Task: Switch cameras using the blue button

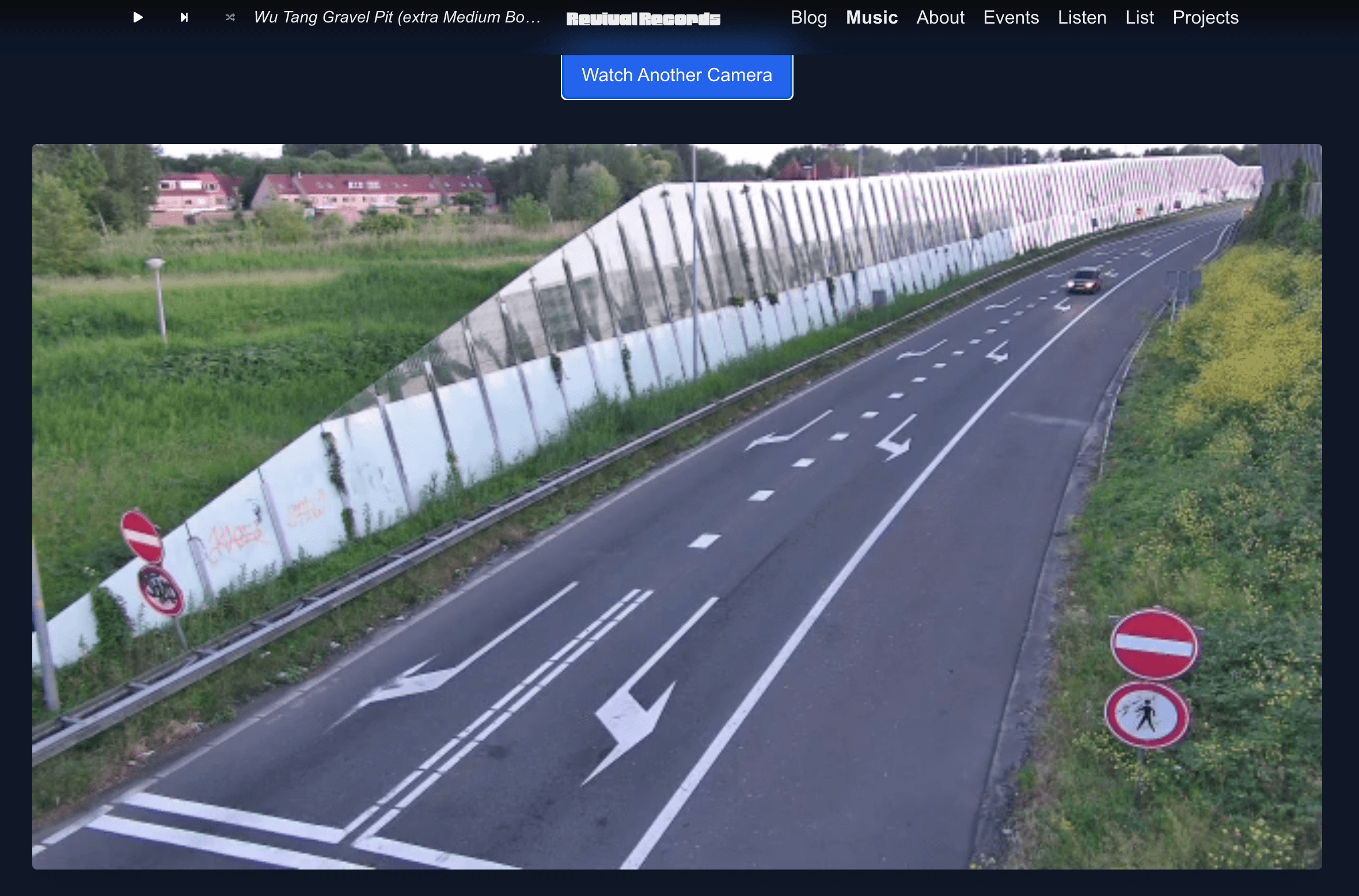Action: pyautogui.click(x=677, y=75)
